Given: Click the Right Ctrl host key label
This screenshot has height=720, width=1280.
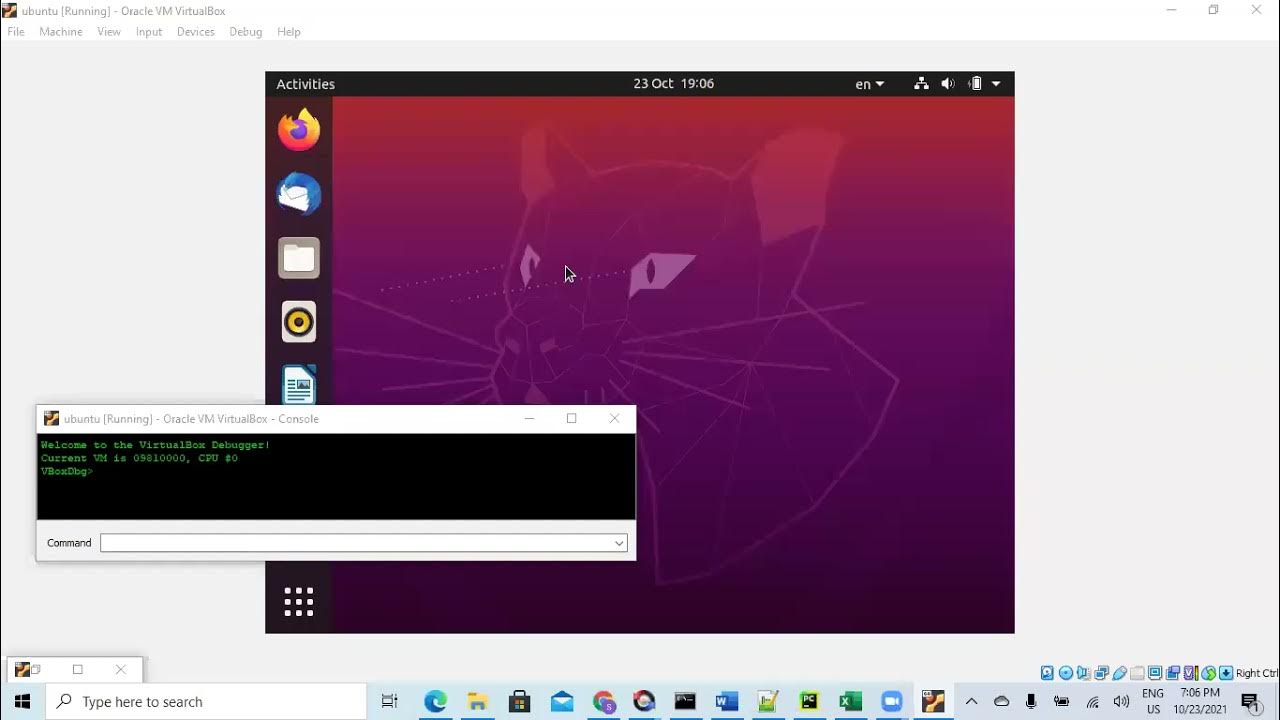Looking at the screenshot, I should pos(1257,673).
